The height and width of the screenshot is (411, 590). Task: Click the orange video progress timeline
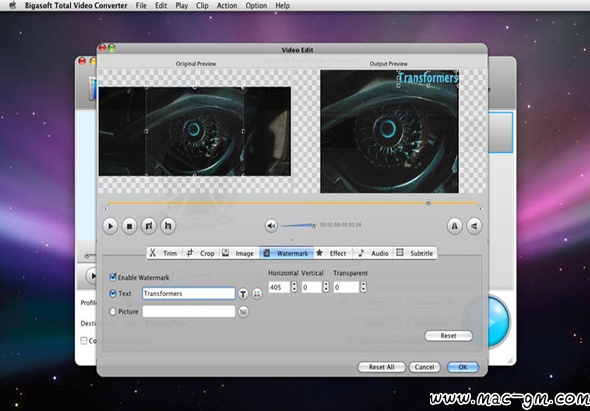(x=293, y=203)
